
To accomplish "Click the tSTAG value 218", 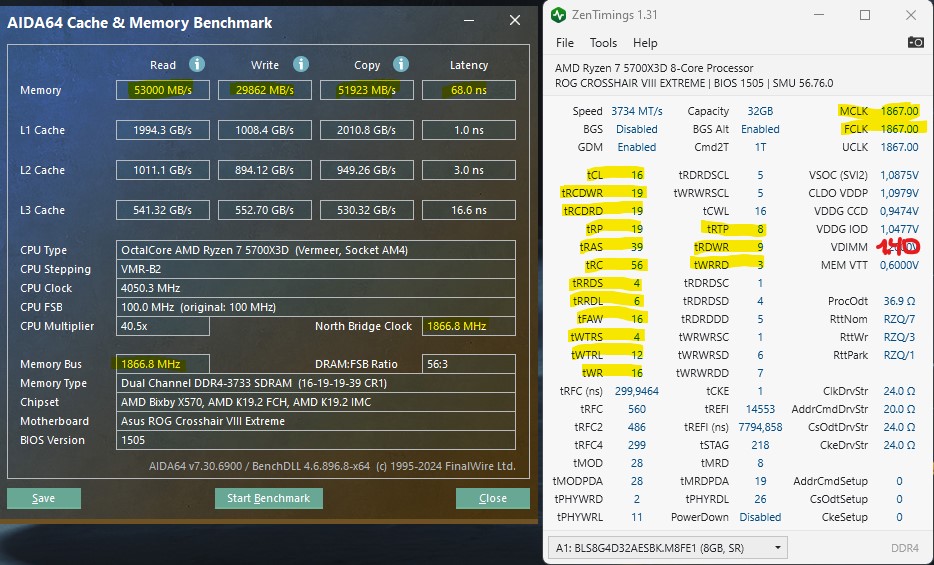I will pyautogui.click(x=760, y=445).
